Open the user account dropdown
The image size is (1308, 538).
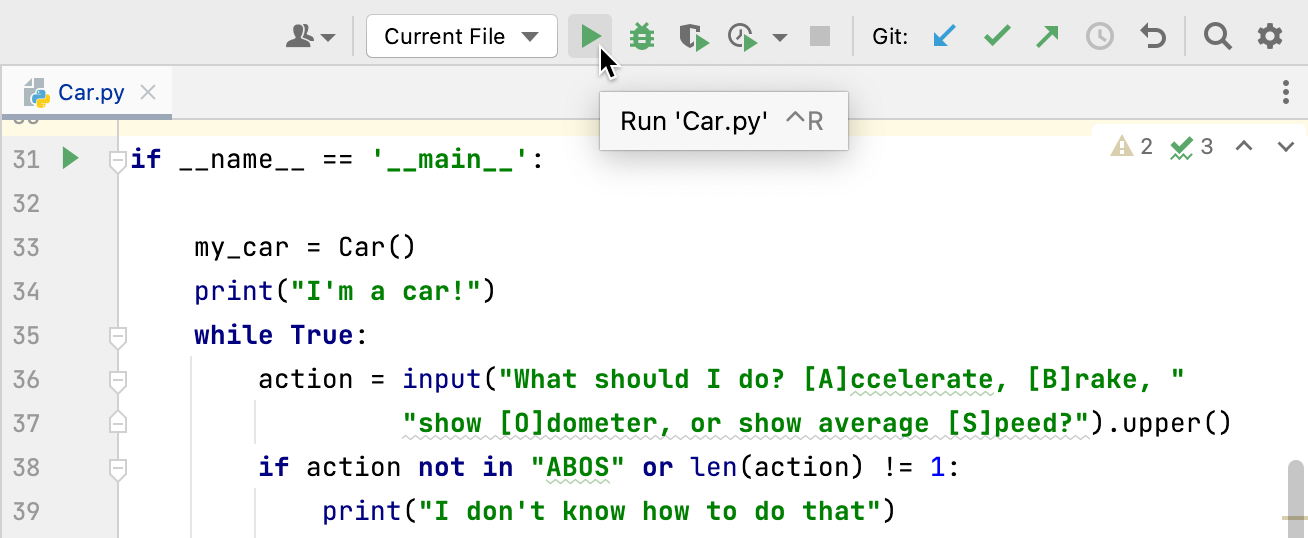311,37
